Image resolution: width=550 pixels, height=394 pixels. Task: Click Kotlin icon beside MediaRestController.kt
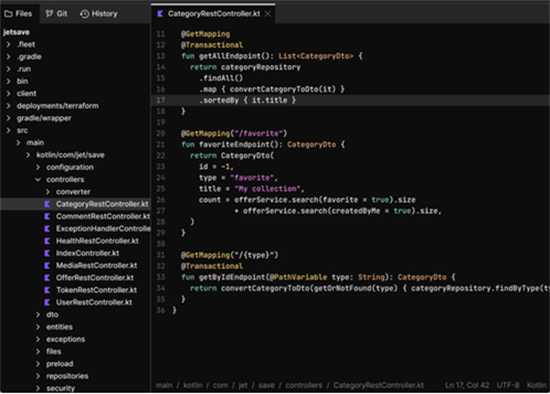click(x=47, y=266)
